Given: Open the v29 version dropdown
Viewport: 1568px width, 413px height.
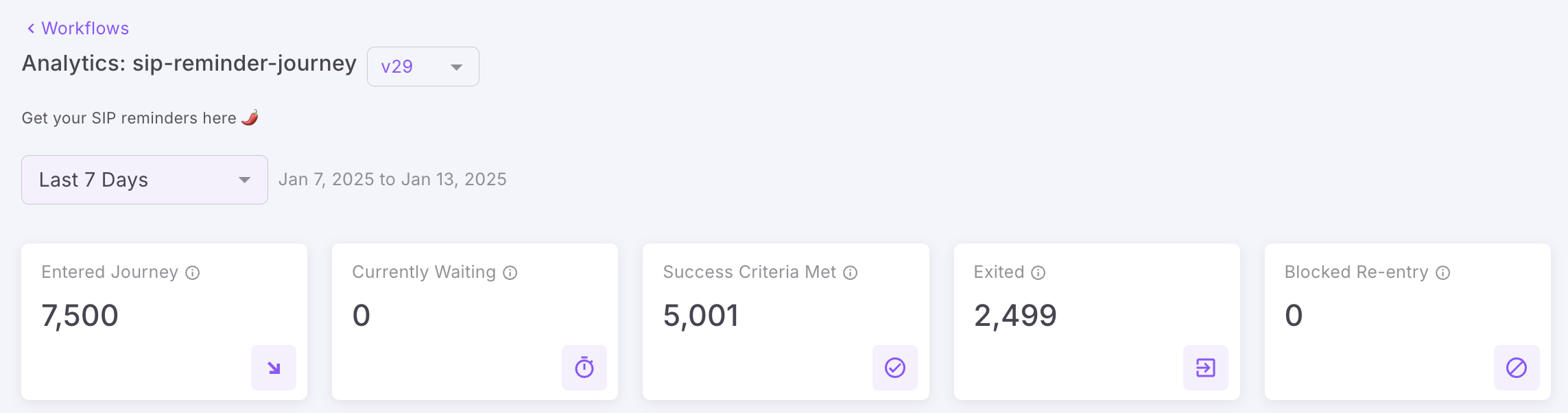Looking at the screenshot, I should coord(423,67).
